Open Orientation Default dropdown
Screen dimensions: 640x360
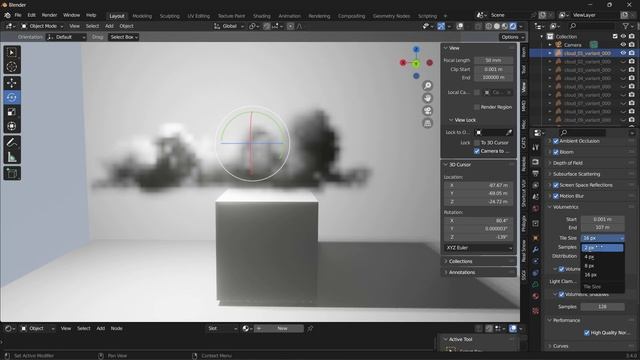(66, 37)
